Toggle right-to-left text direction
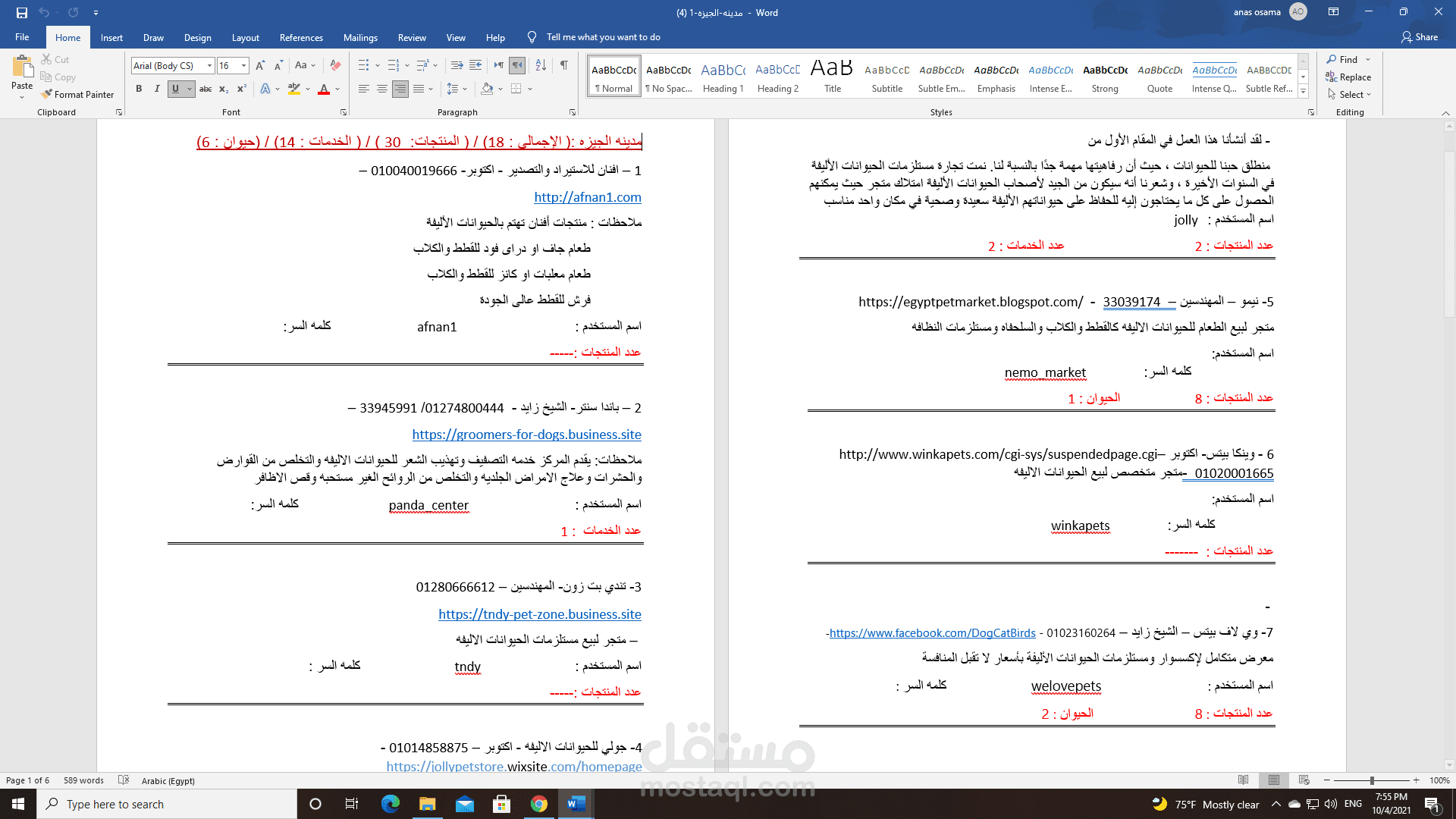Image resolution: width=1456 pixels, height=819 pixels. pos(517,65)
